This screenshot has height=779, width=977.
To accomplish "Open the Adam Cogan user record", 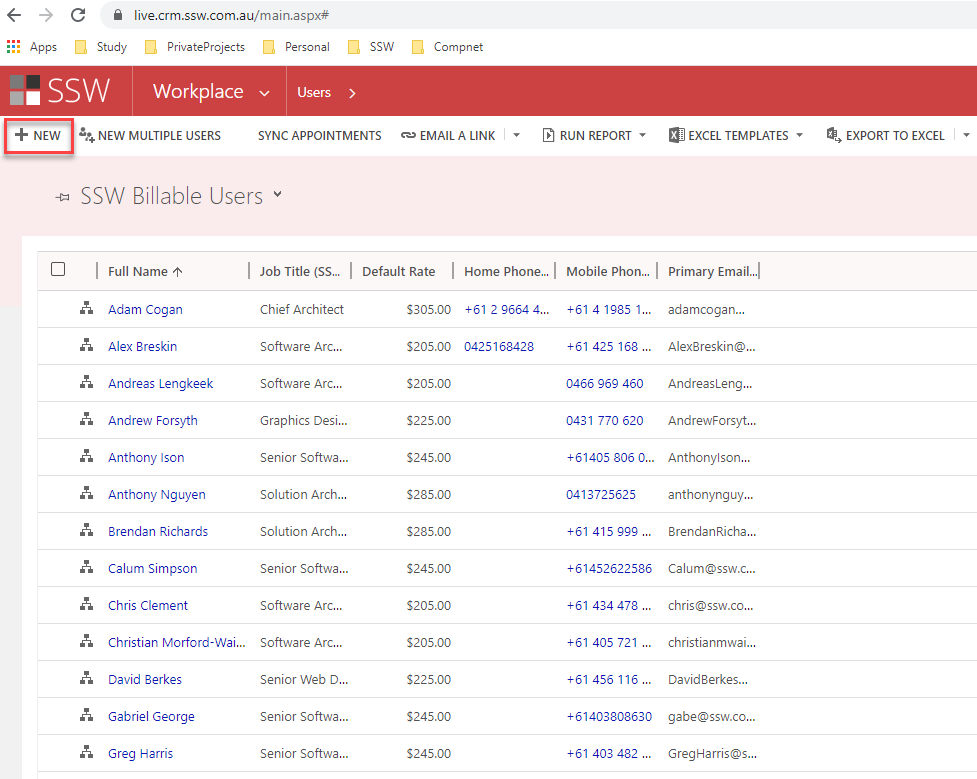I will pyautogui.click(x=145, y=310).
